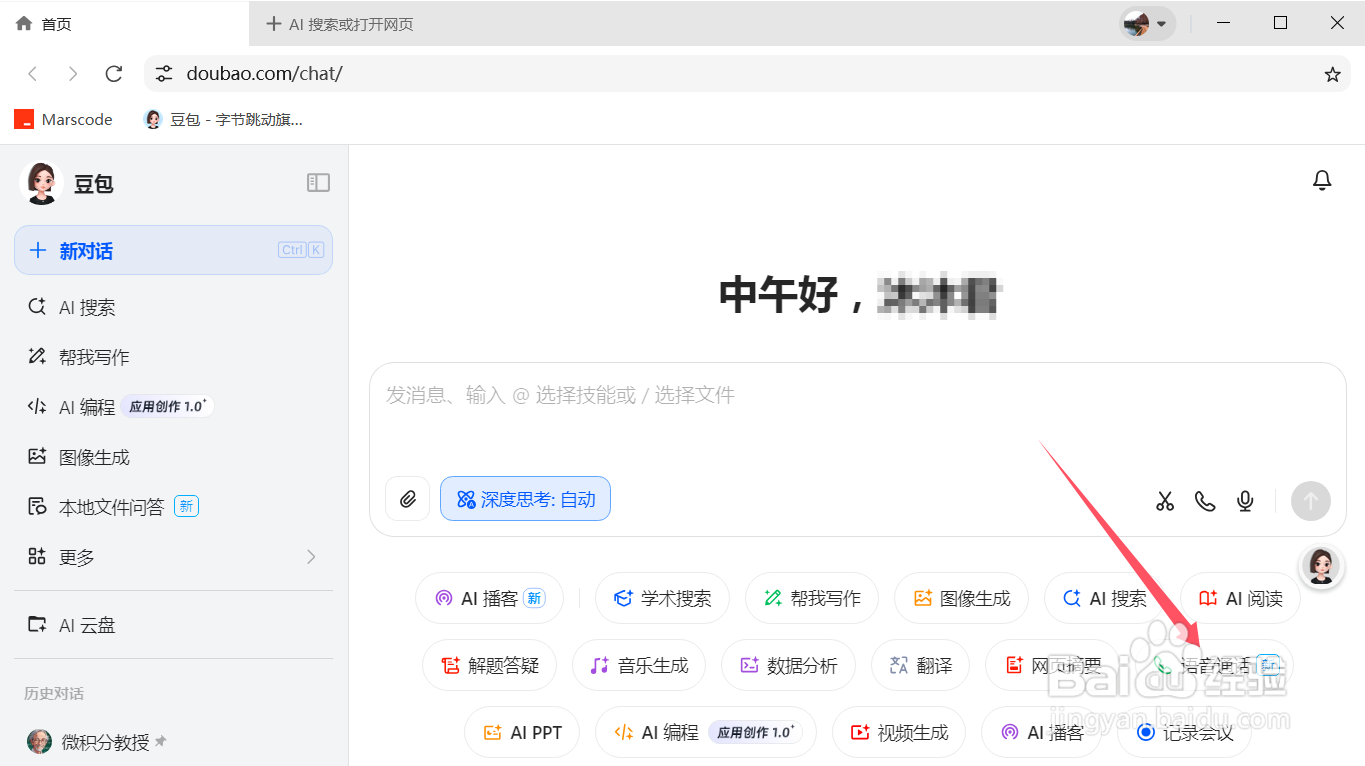This screenshot has width=1365, height=766.
Task: Open 本地文件问答 in the sidebar
Action: pyautogui.click(x=173, y=507)
